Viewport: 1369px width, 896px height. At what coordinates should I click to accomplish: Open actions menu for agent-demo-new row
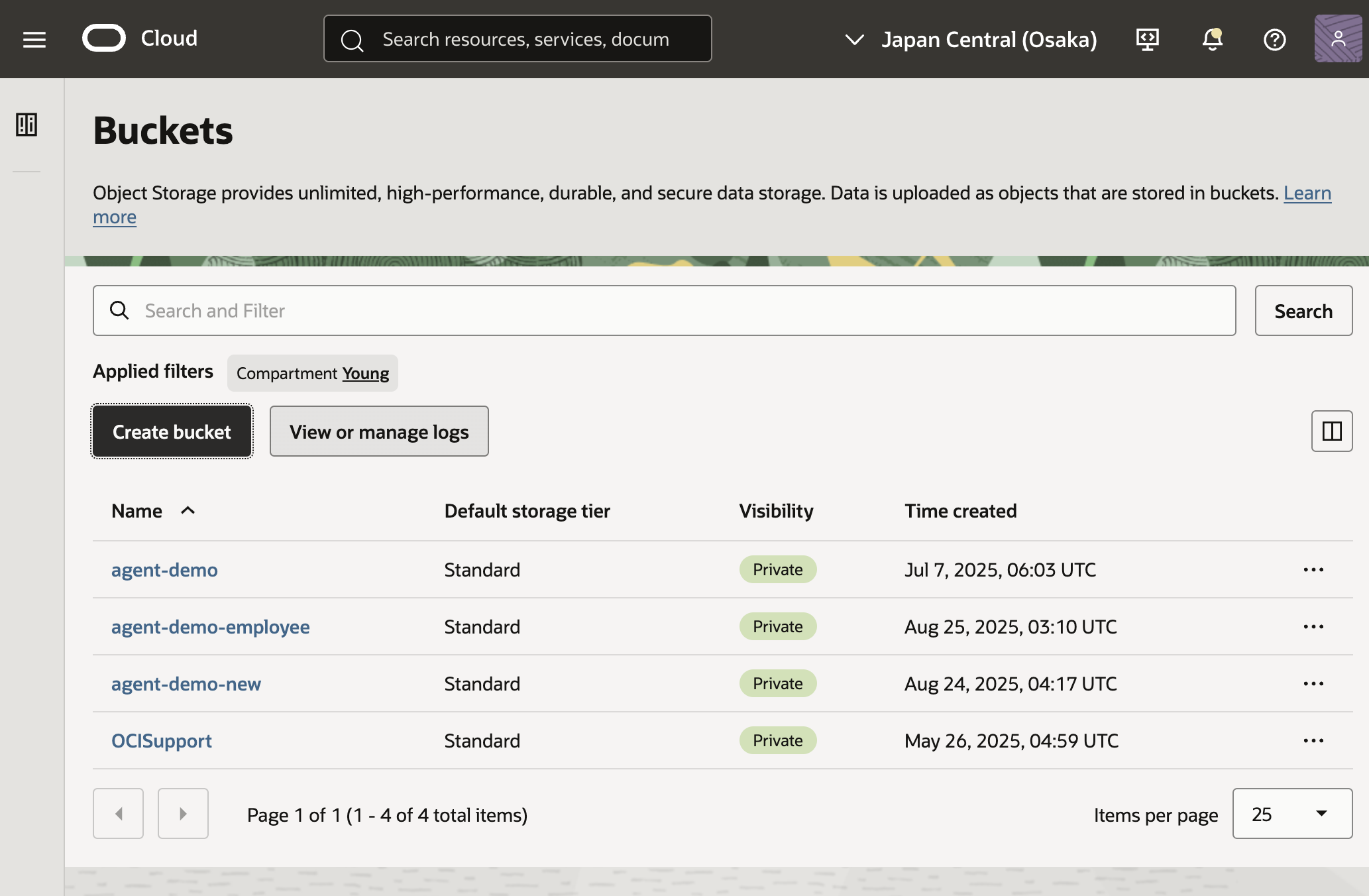(x=1313, y=684)
